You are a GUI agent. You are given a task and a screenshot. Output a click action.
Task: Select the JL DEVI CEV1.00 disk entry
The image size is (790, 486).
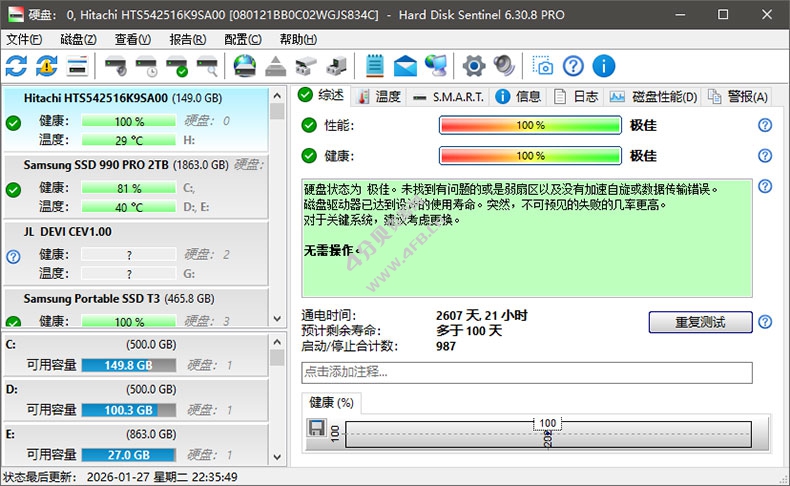[x=136, y=253]
